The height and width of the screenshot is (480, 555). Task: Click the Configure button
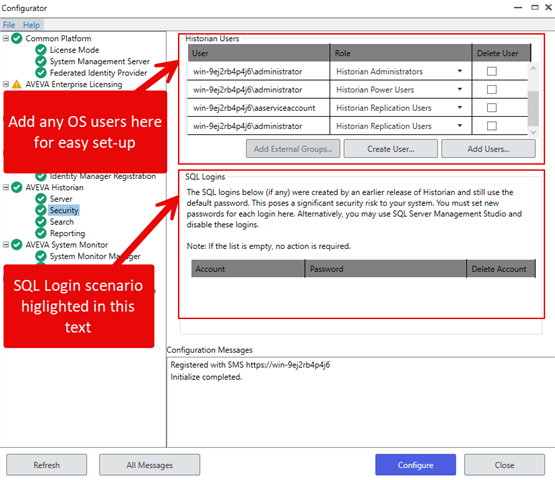pos(416,465)
